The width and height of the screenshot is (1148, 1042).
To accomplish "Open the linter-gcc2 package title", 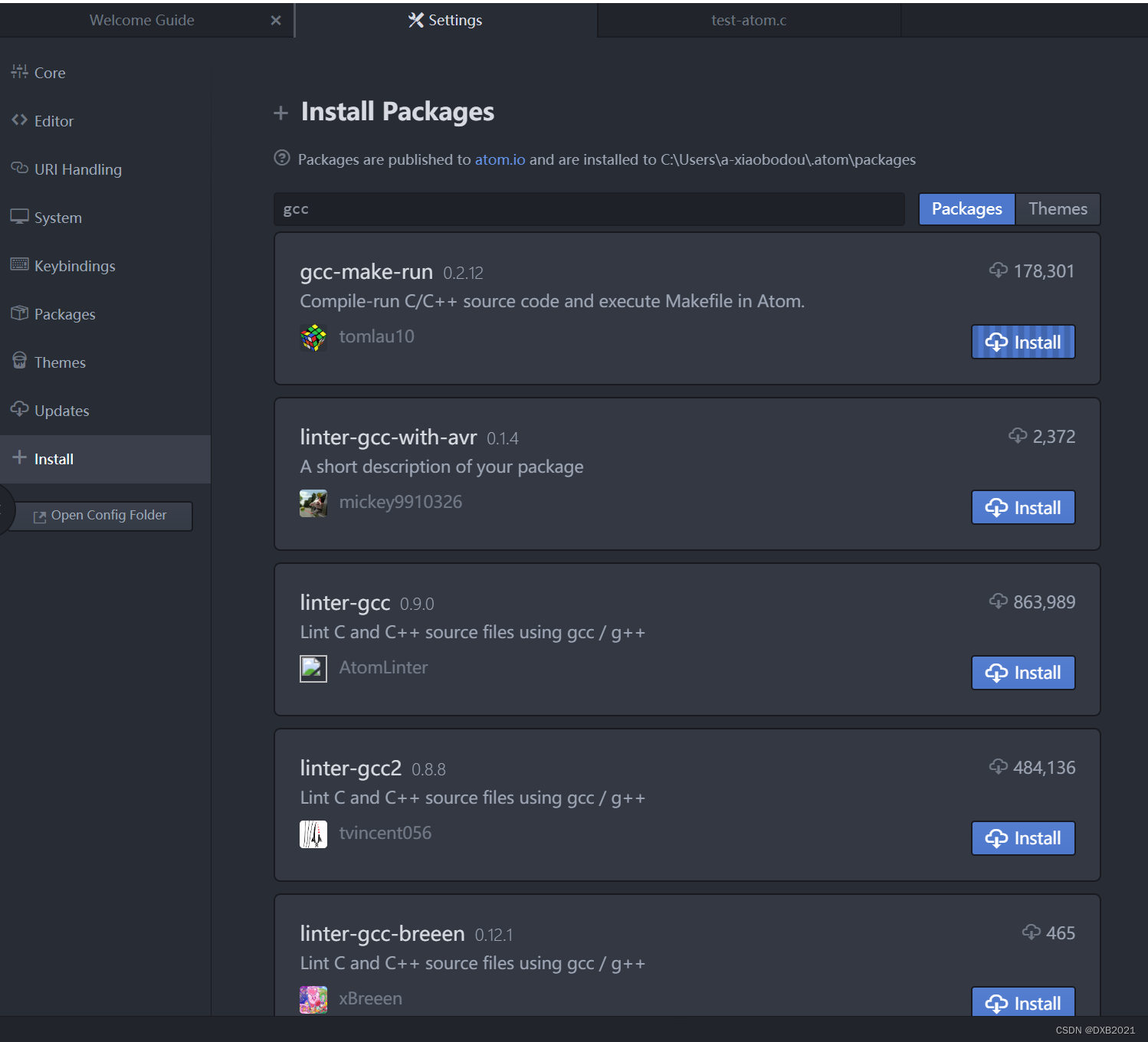I will coord(351,768).
